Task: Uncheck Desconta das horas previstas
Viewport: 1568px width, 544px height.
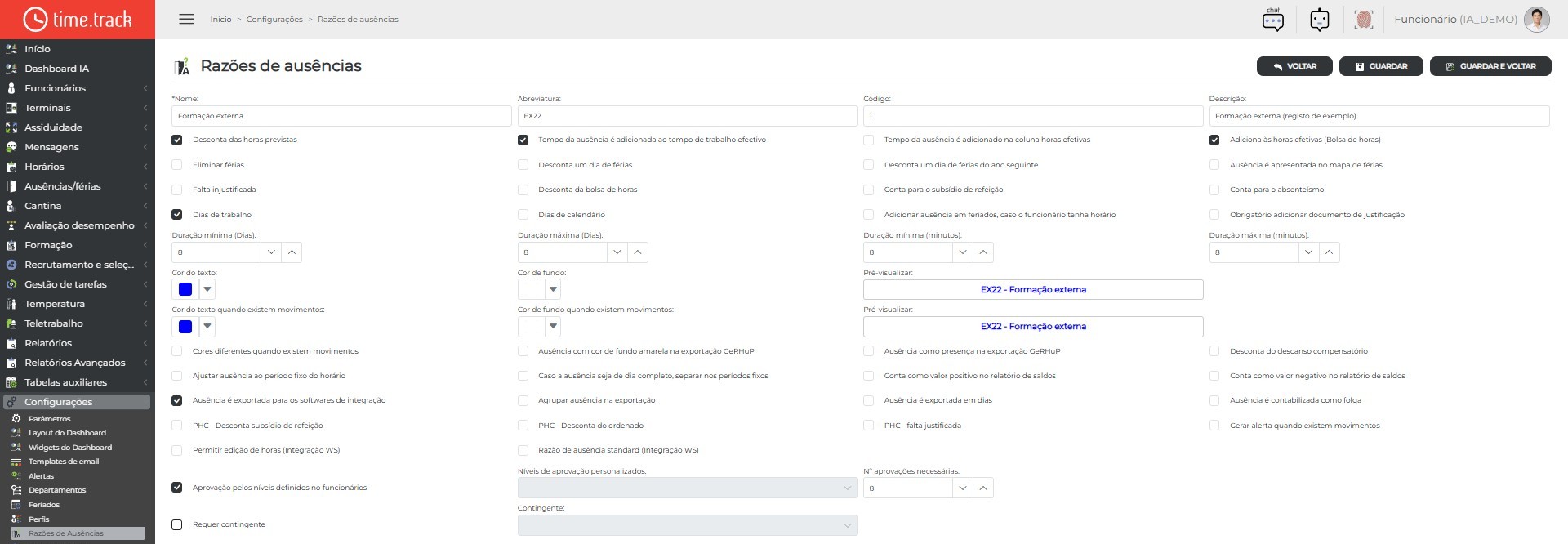Action: [177, 140]
